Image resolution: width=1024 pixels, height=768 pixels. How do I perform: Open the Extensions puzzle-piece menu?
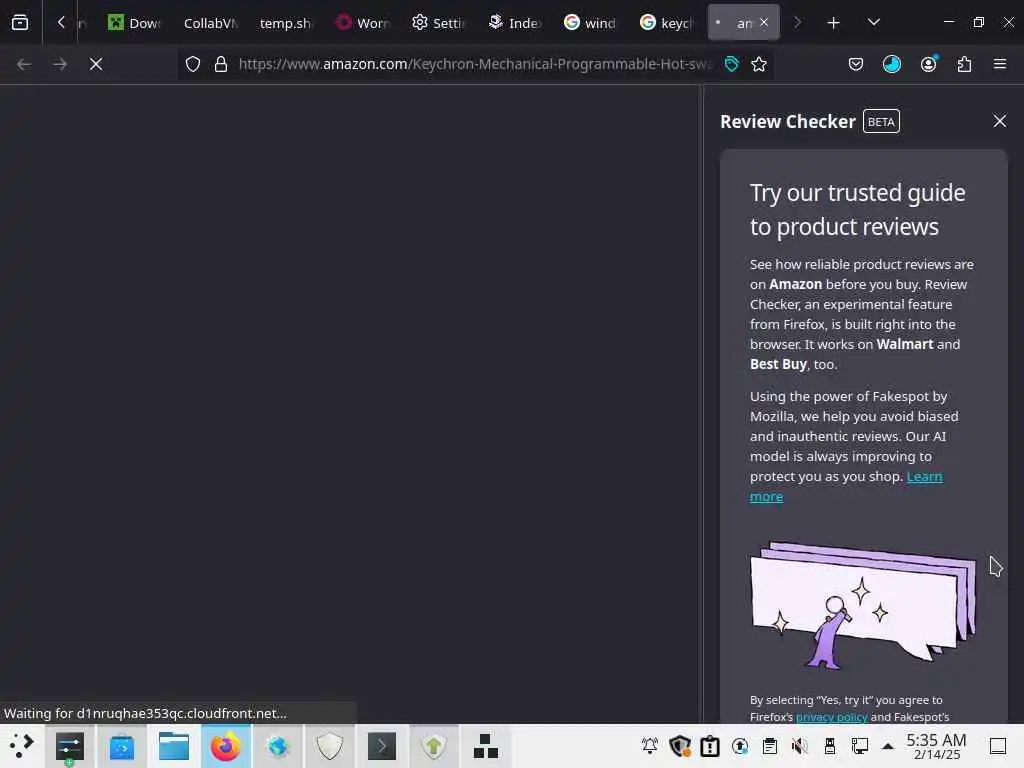964,64
